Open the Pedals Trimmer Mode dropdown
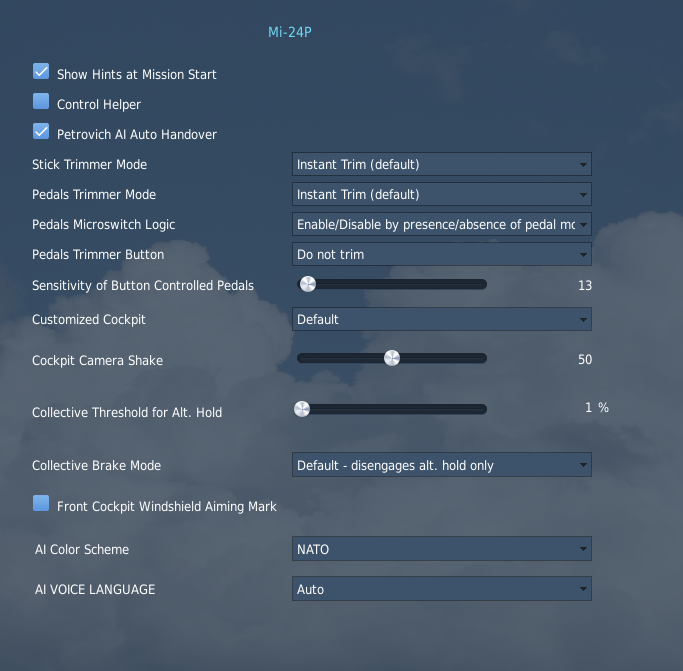 tap(442, 194)
